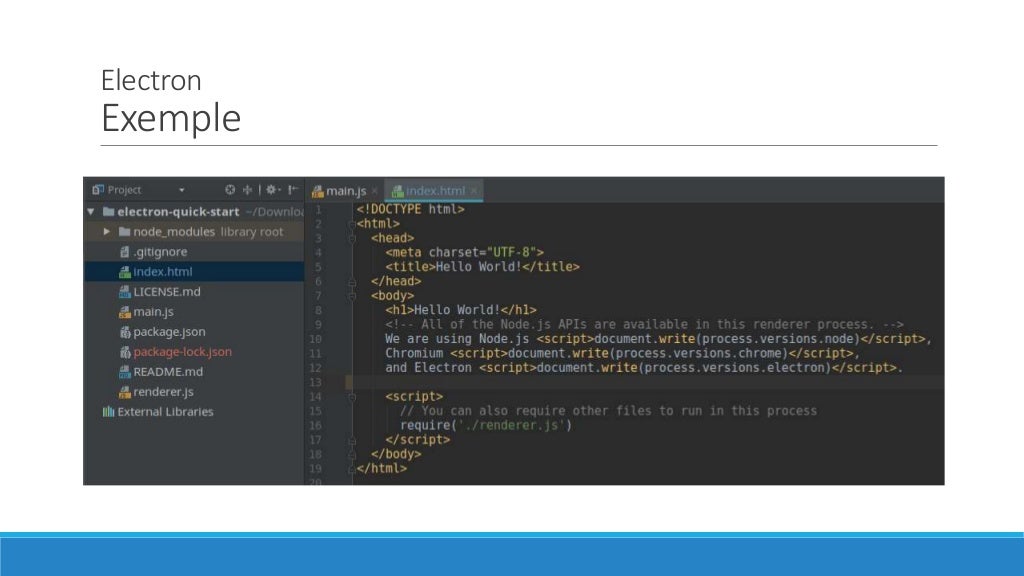Click the package.json file icon
The height and width of the screenshot is (576, 1024).
125,332
